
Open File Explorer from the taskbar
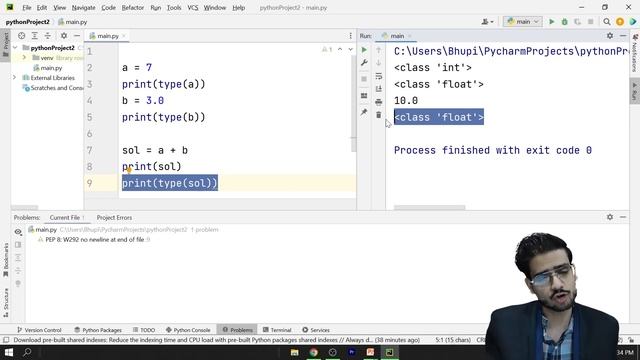point(294,352)
